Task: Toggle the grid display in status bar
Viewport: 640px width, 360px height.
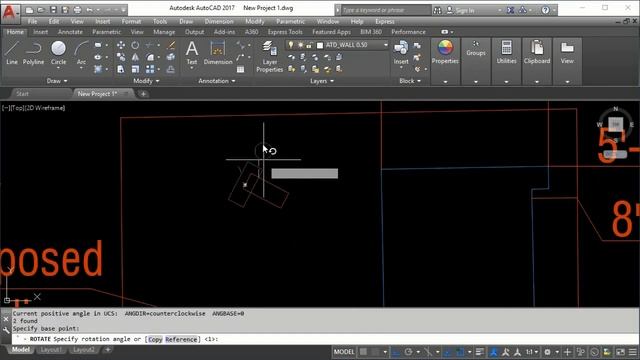Action: tap(363, 352)
